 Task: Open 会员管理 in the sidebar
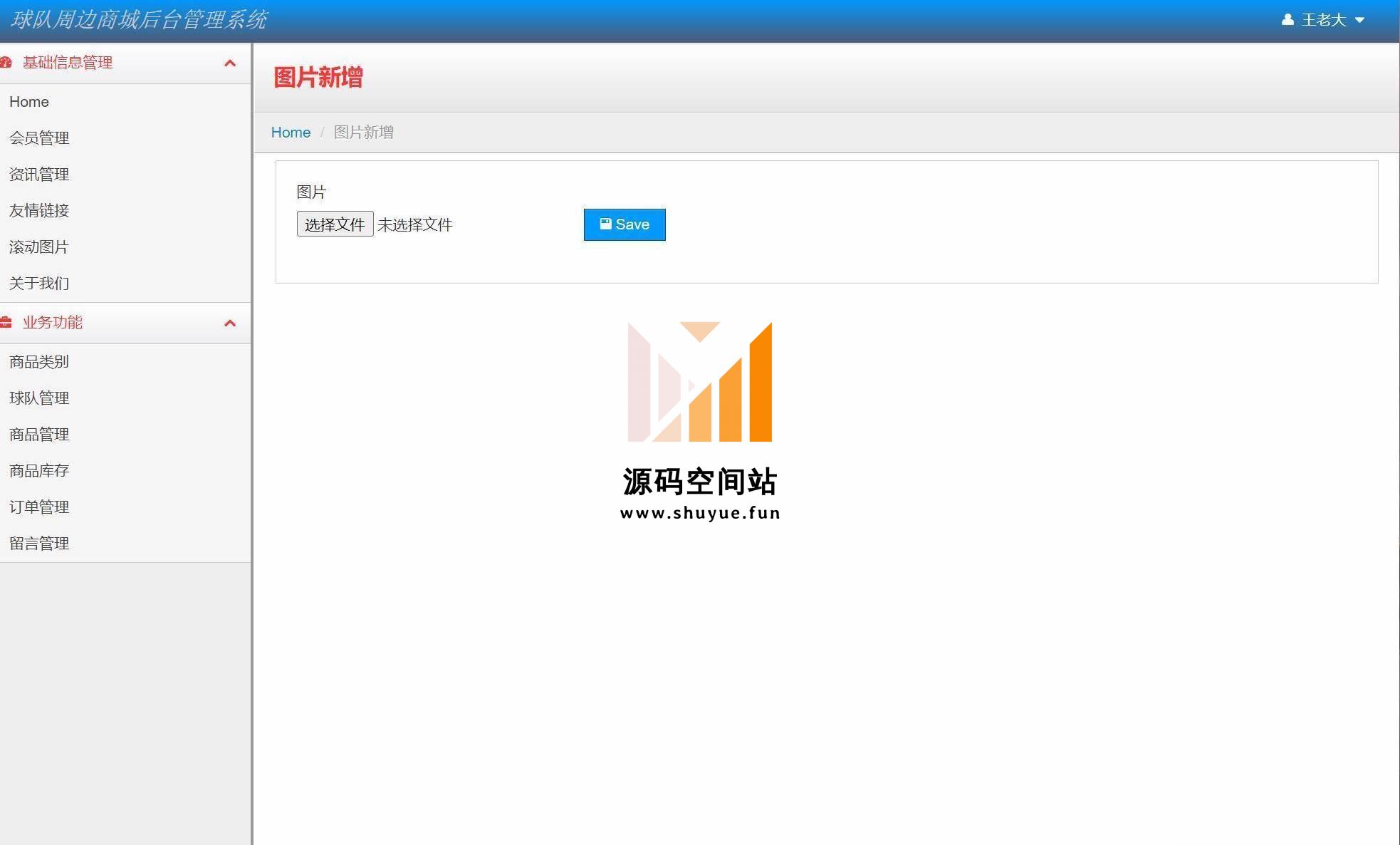39,138
